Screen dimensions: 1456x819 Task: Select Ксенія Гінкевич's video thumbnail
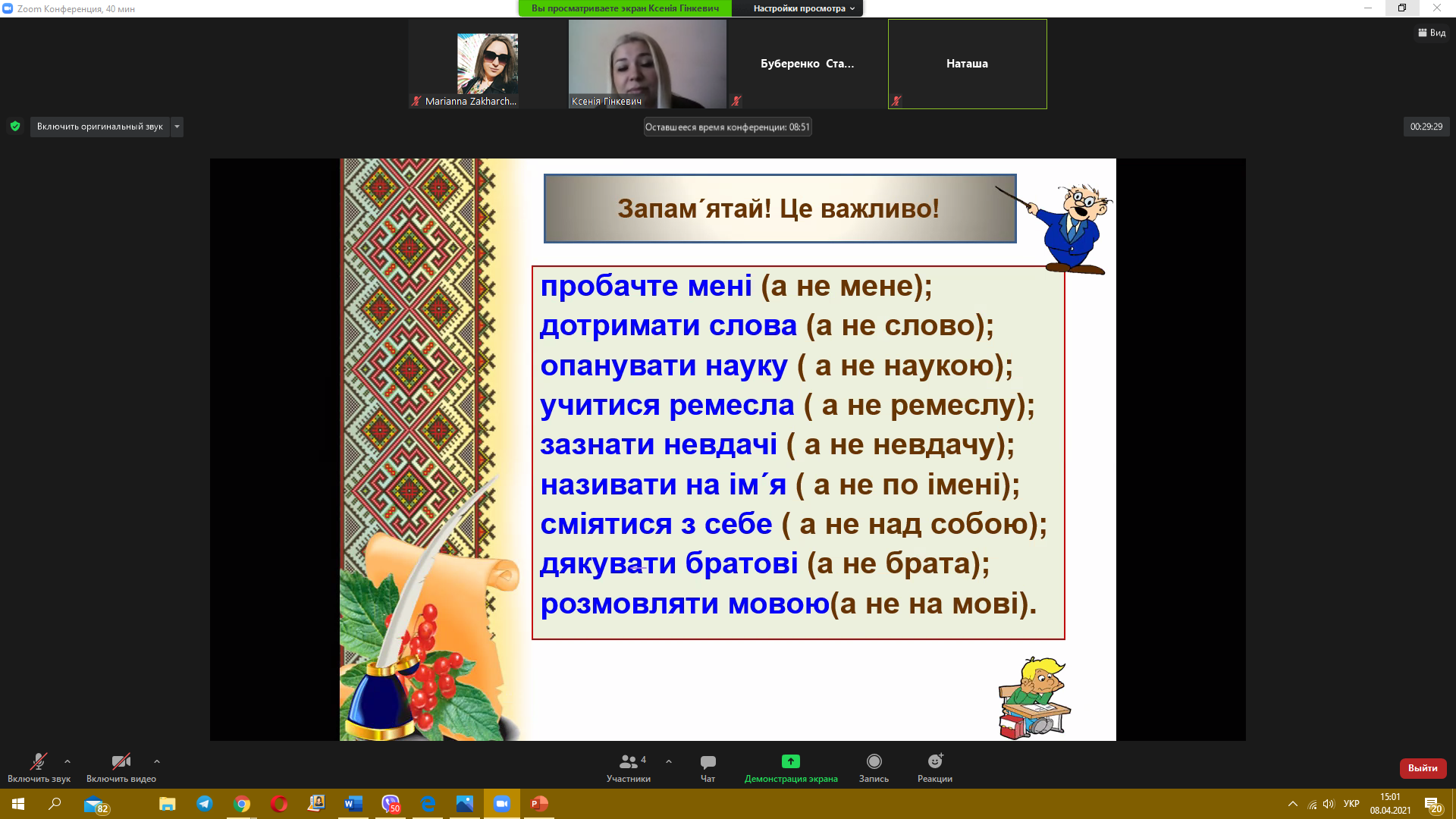tap(647, 64)
